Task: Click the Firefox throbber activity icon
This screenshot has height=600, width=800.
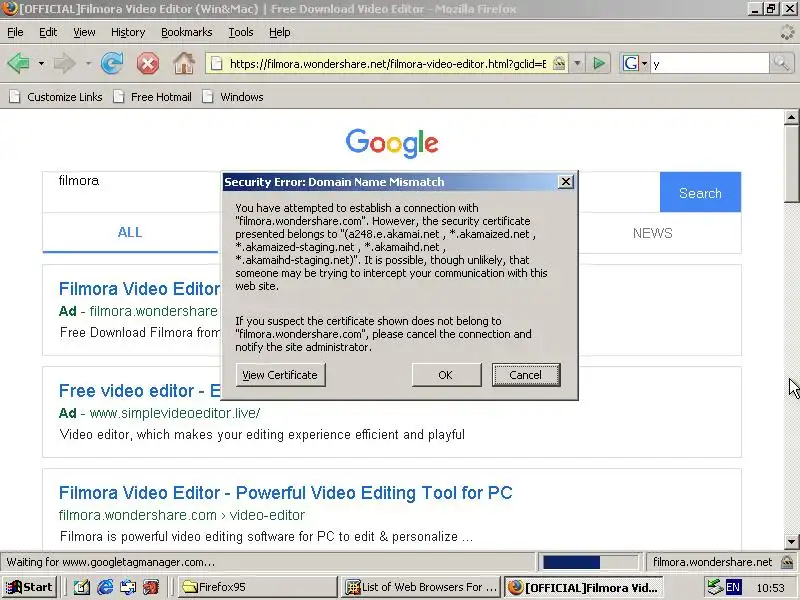Action: pyautogui.click(x=787, y=32)
